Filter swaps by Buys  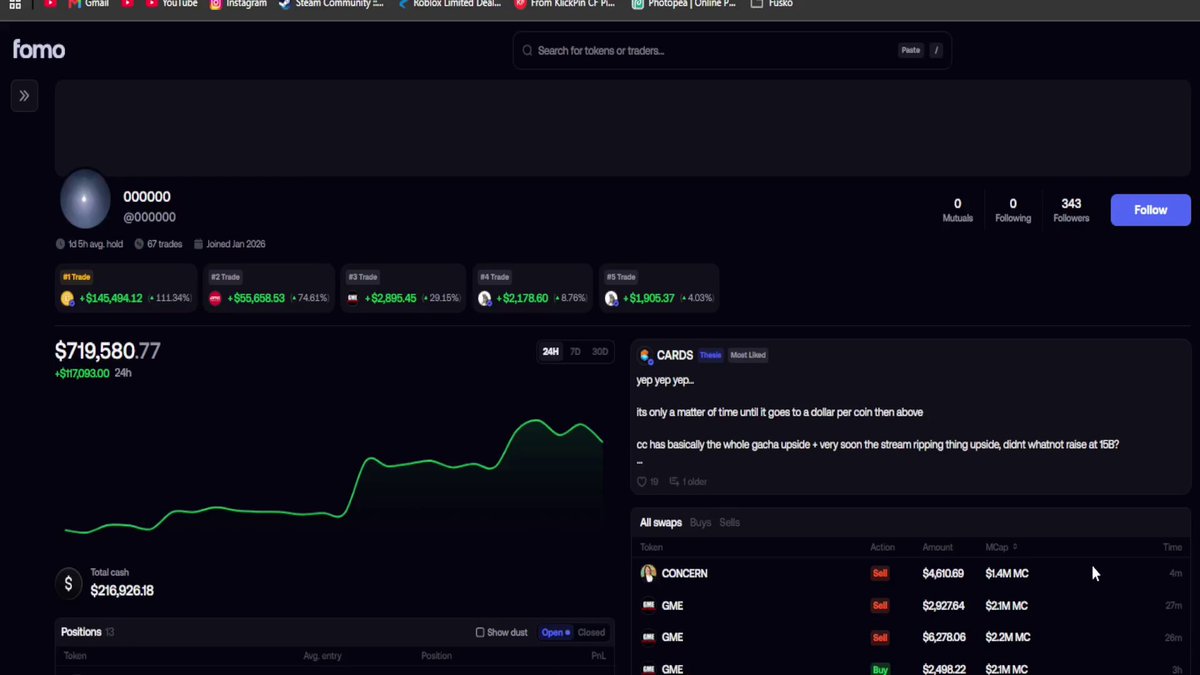[x=701, y=523]
